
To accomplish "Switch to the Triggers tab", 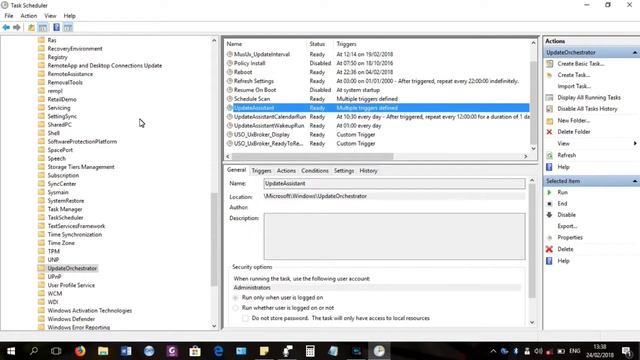I will coord(261,171).
